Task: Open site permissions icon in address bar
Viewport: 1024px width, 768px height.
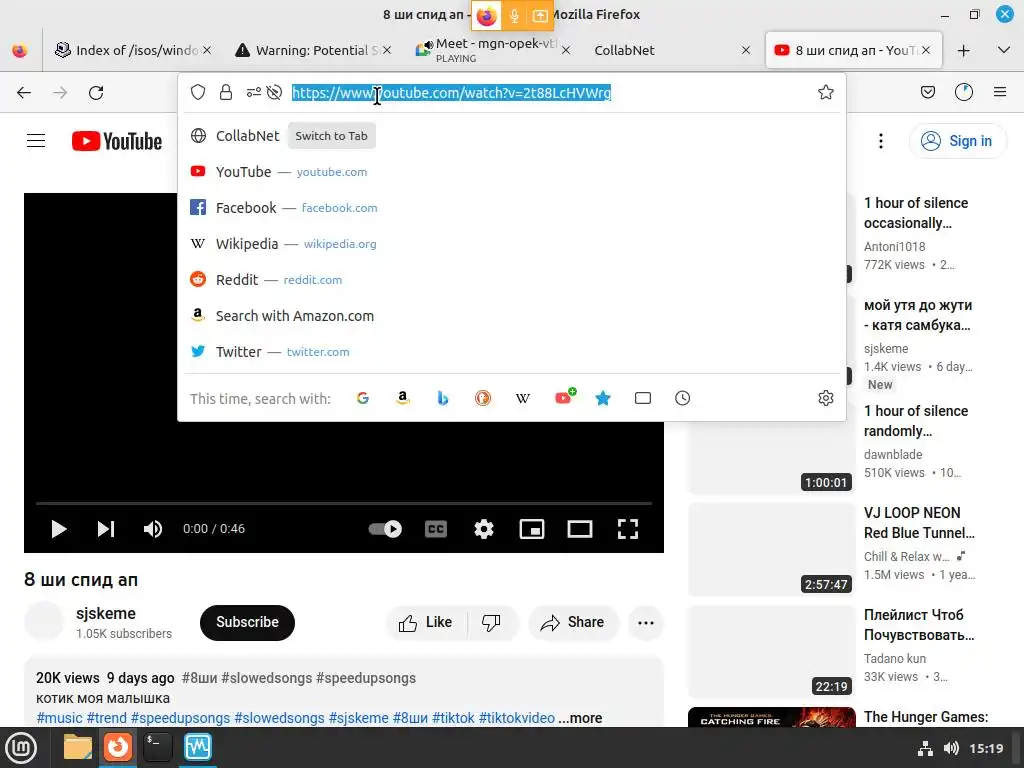Action: 253,93
